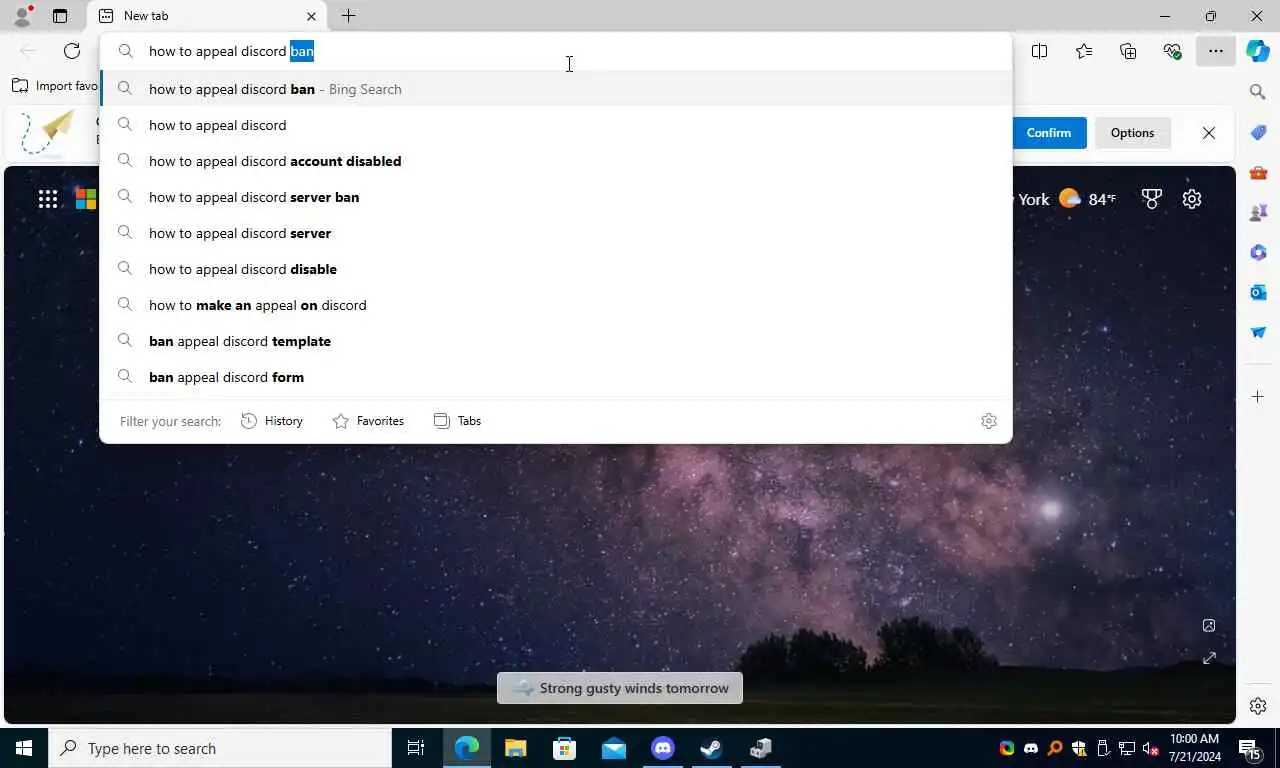Viewport: 1280px width, 768px height.
Task: Select suggestion 'how to appeal discord server ban'
Action: [556, 197]
